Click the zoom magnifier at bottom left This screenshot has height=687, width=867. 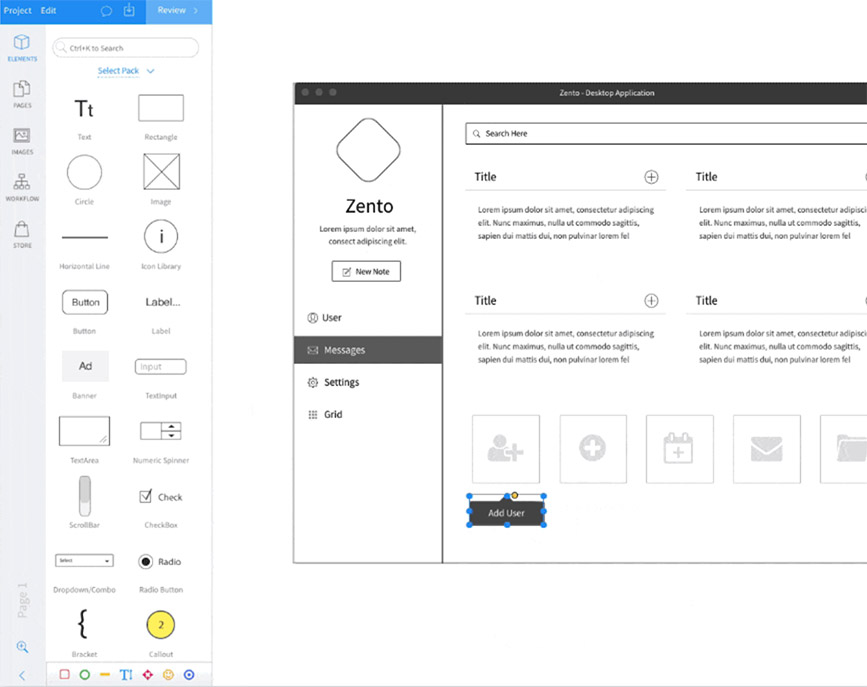point(22,648)
